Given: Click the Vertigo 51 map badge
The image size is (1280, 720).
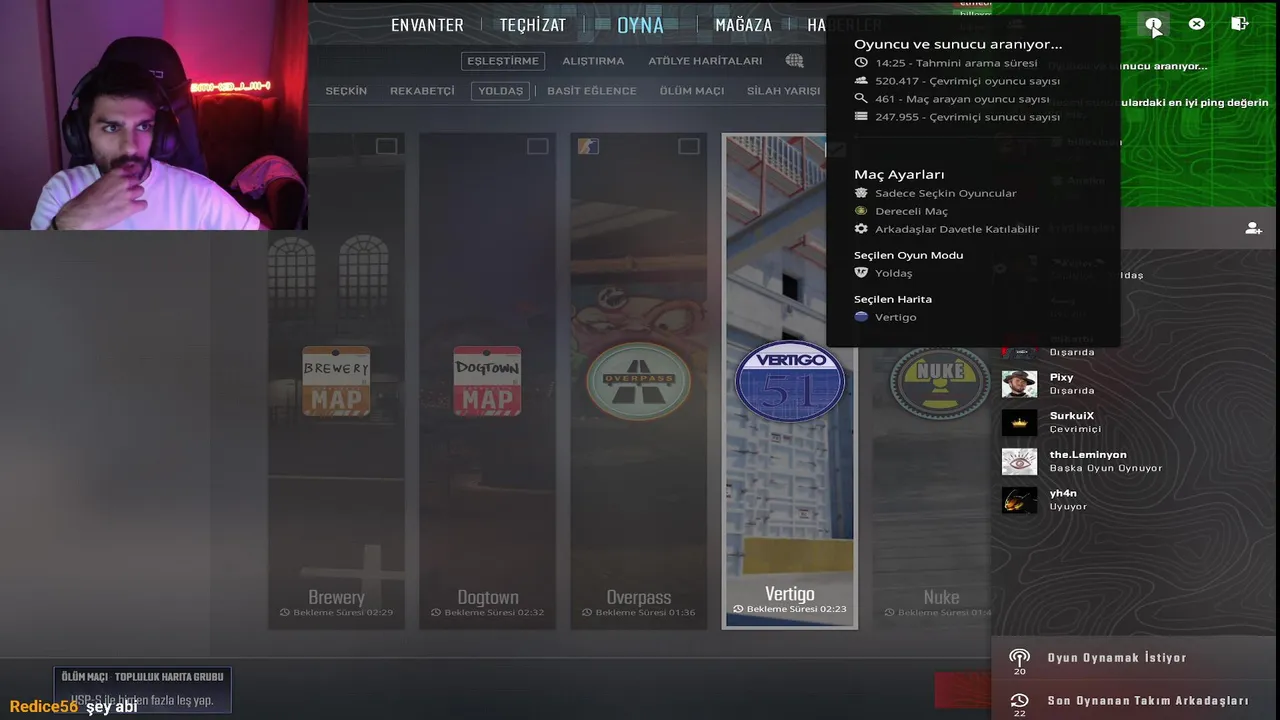Looking at the screenshot, I should [x=790, y=381].
